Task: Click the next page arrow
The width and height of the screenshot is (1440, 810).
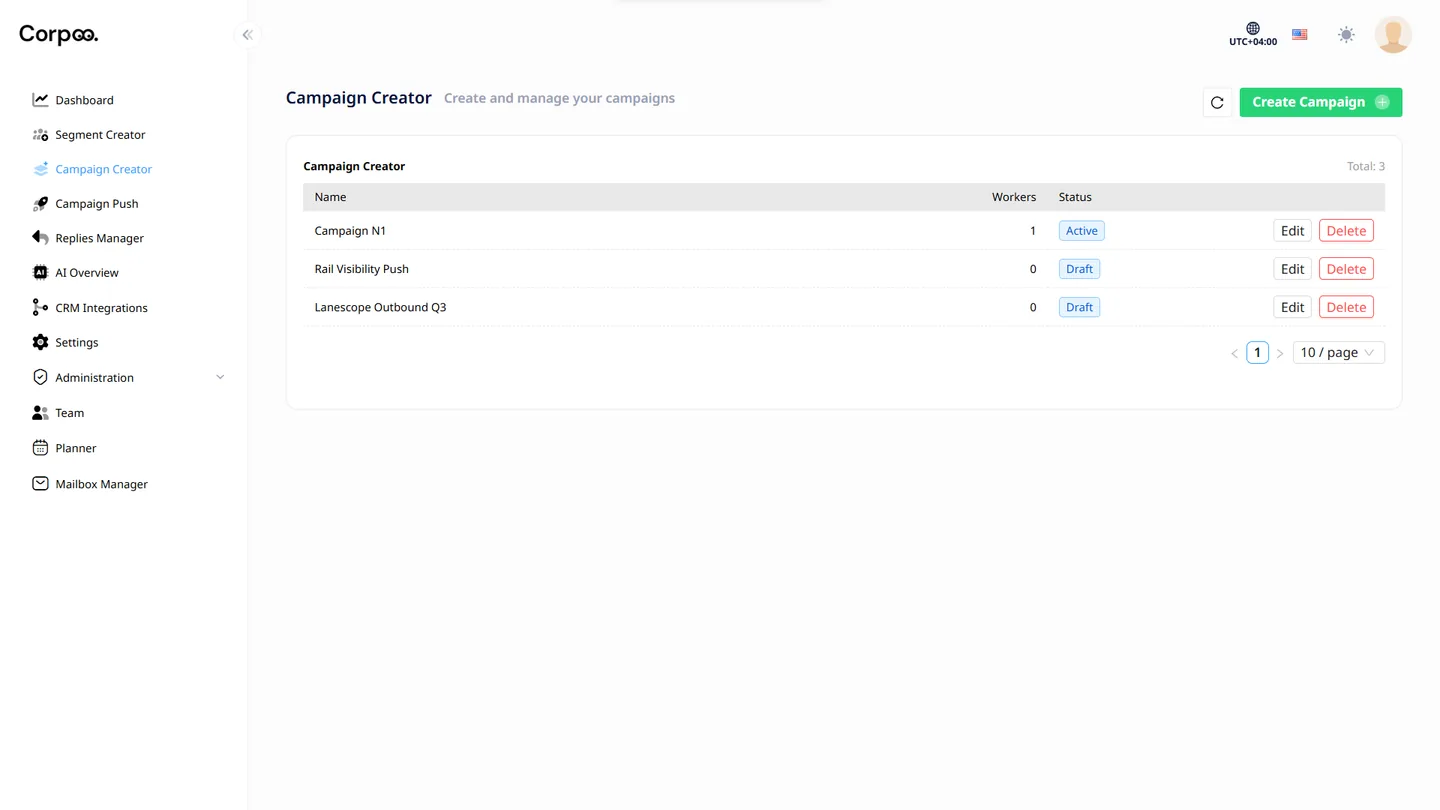Action: [x=1280, y=353]
